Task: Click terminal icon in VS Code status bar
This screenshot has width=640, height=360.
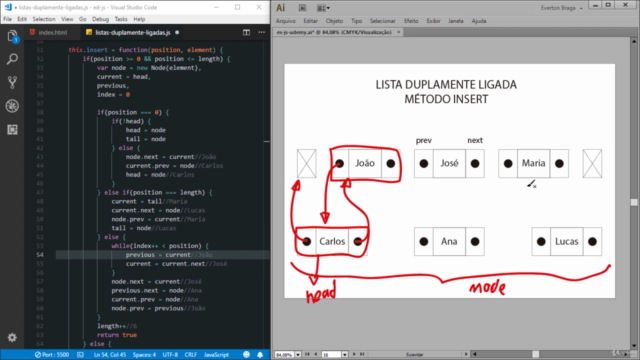Action: point(80,355)
